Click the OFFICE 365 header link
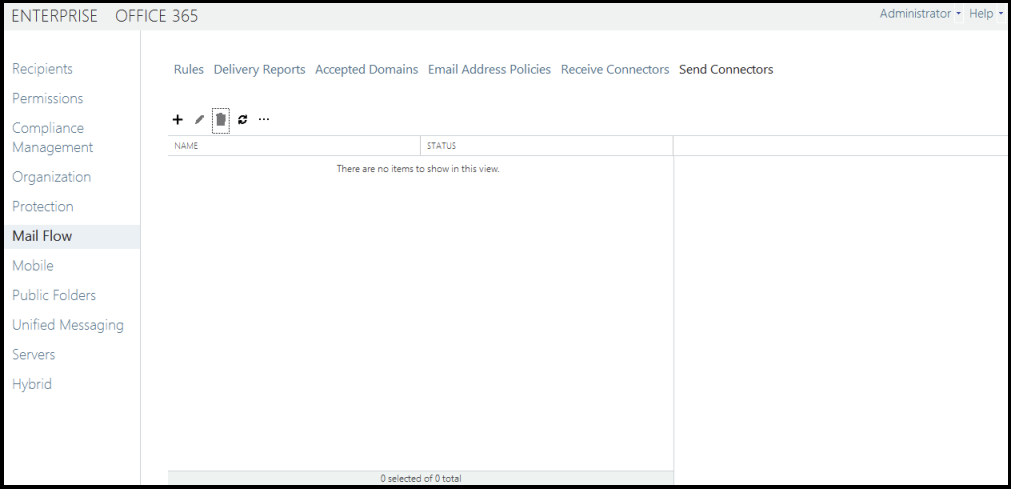Image resolution: width=1011 pixels, height=489 pixels. (x=157, y=16)
